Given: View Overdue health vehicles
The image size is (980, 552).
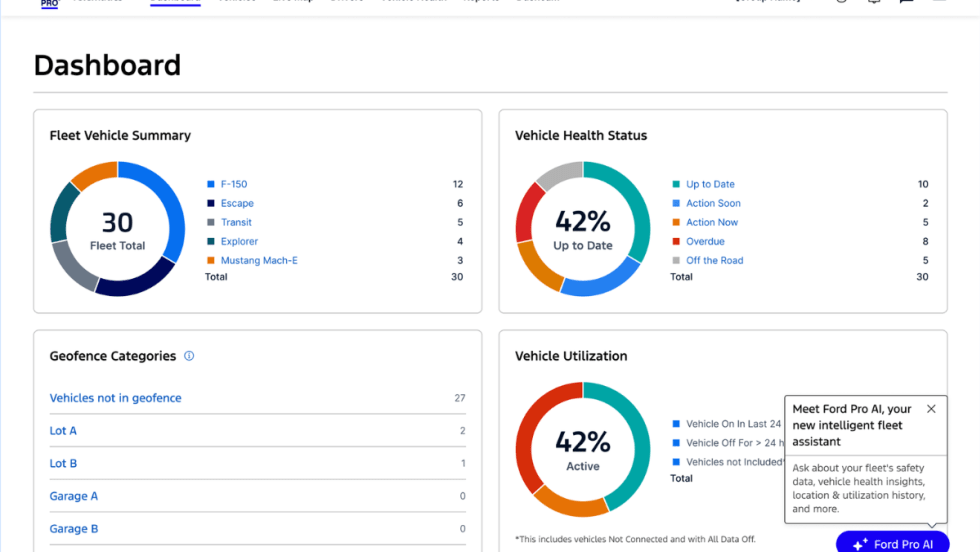Looking at the screenshot, I should [x=705, y=241].
